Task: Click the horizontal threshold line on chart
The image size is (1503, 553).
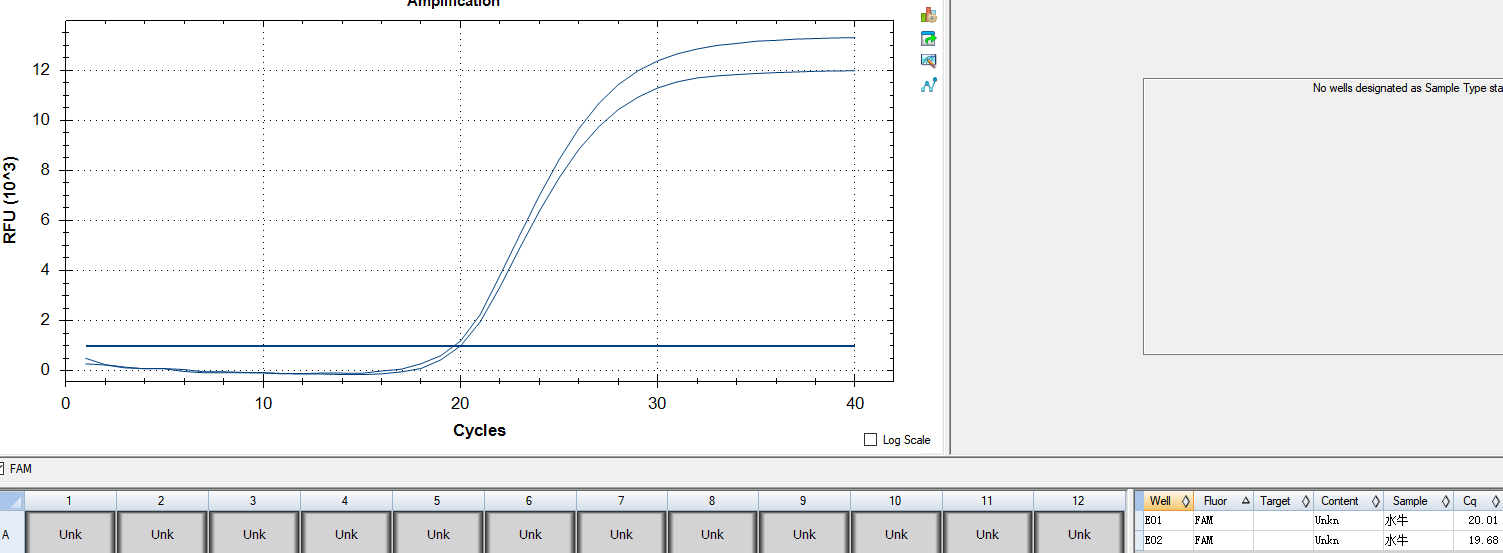Action: click(x=470, y=346)
